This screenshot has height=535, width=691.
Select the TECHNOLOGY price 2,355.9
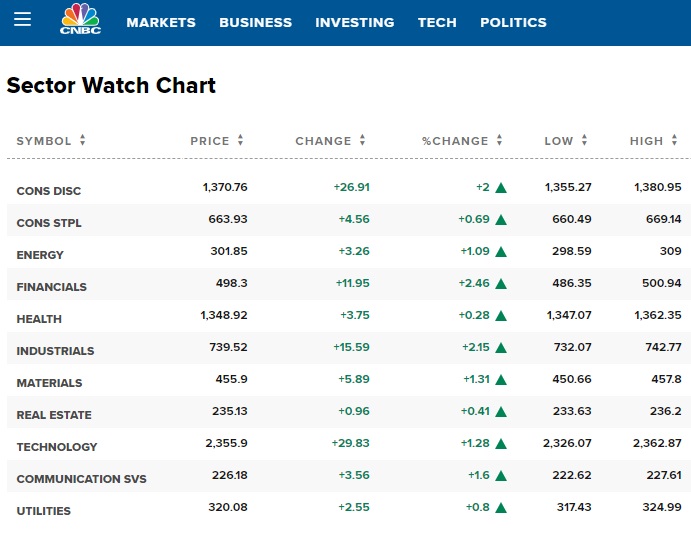[227, 443]
